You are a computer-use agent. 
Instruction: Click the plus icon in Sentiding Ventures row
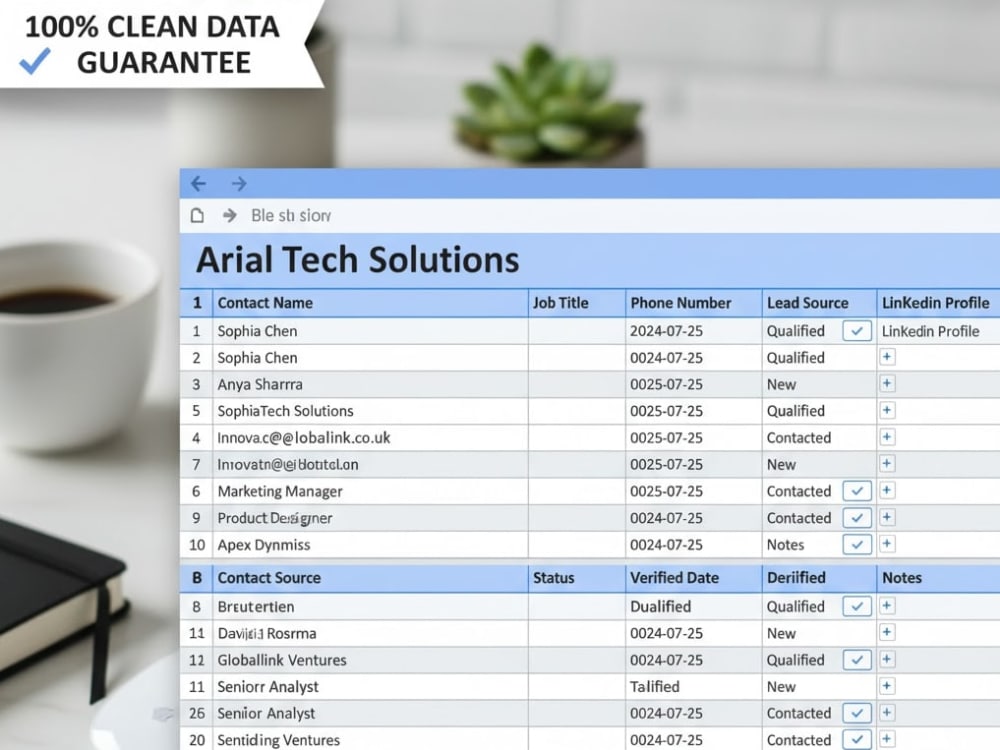click(x=886, y=739)
